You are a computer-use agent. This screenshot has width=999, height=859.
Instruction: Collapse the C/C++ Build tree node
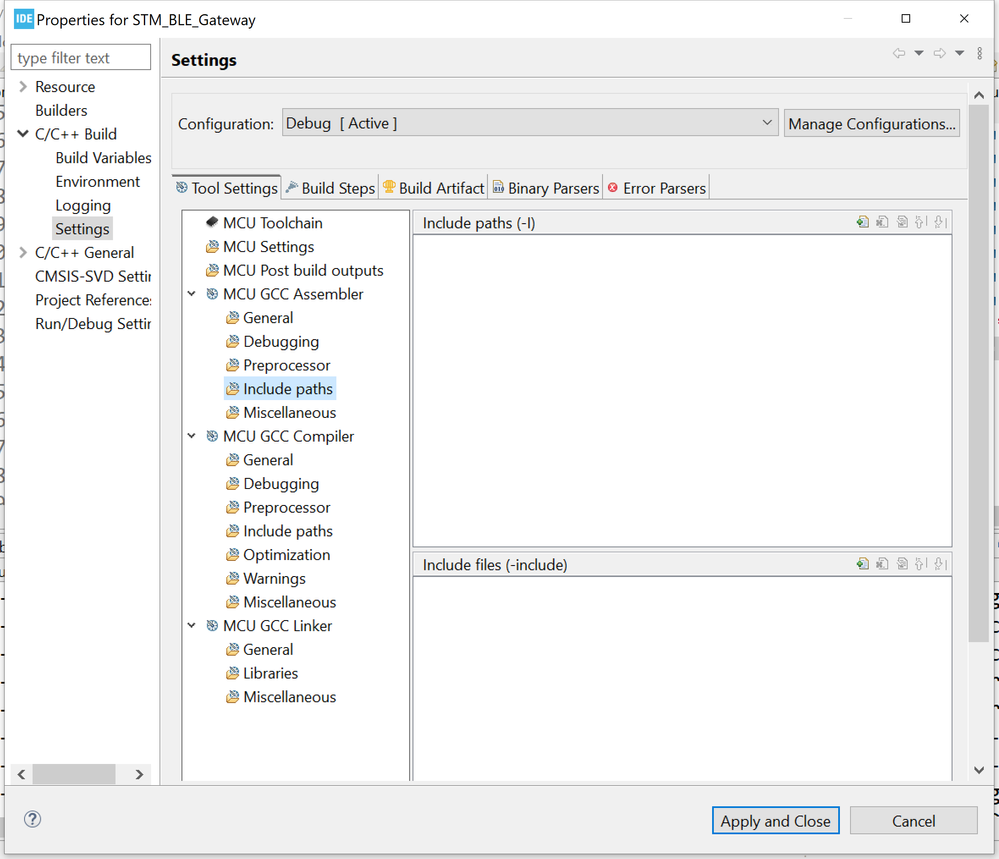coord(23,134)
